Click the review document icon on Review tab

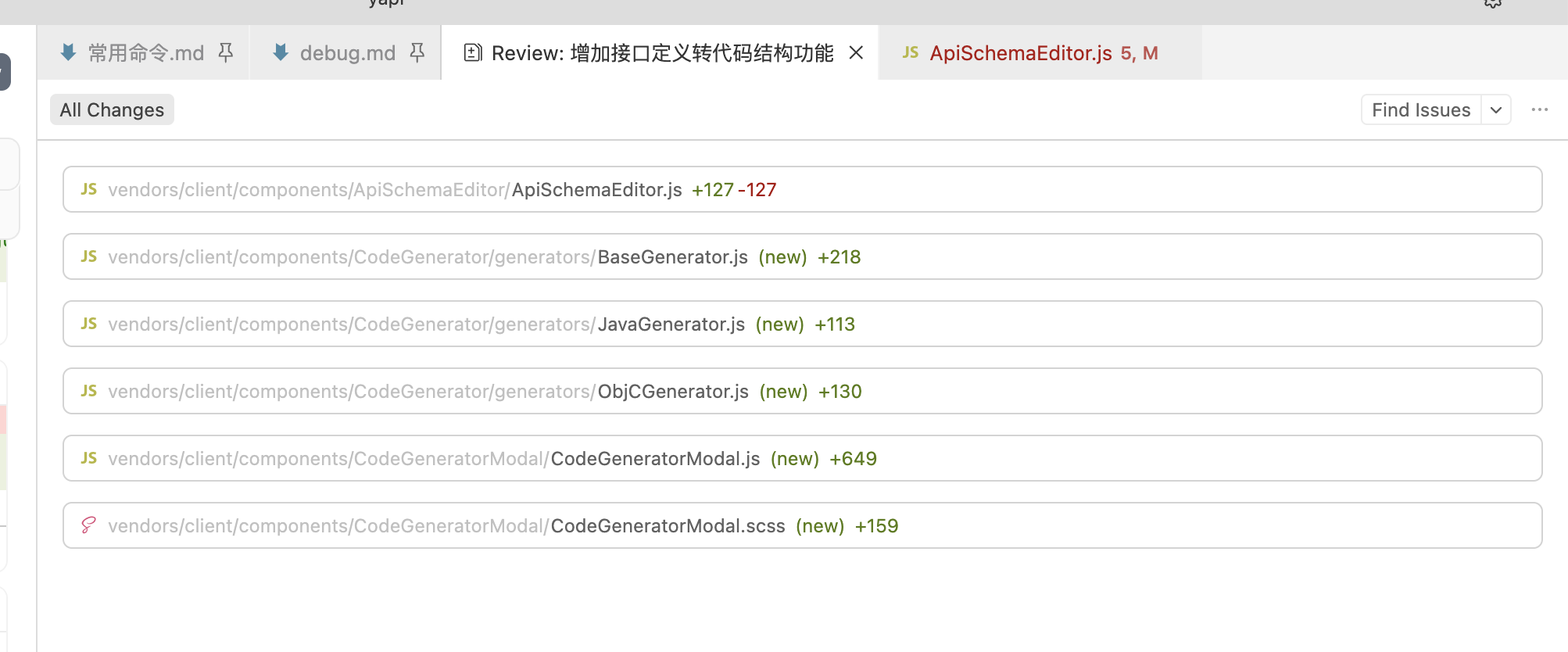click(x=472, y=52)
